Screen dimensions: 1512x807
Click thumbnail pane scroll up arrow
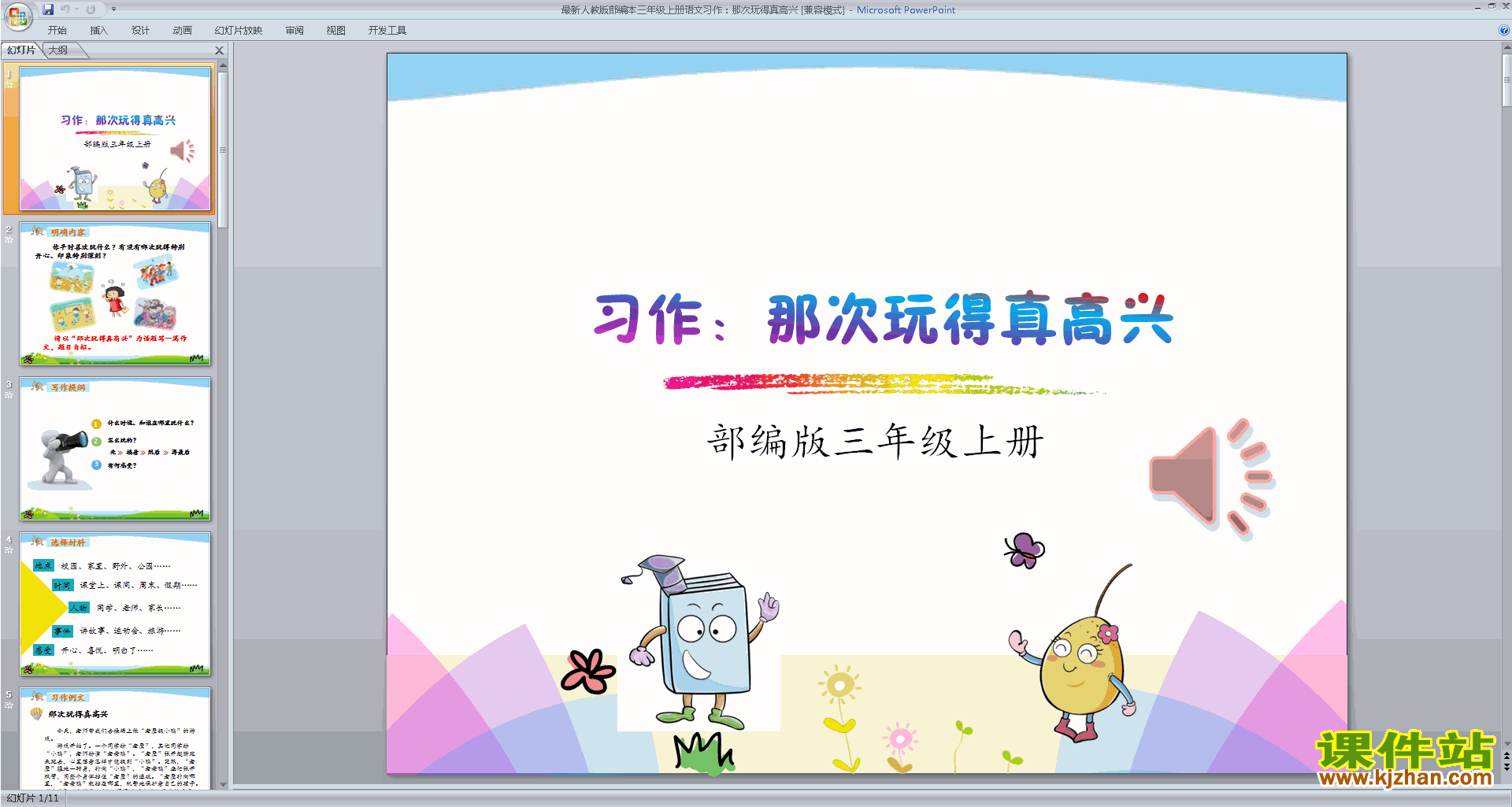tap(223, 65)
